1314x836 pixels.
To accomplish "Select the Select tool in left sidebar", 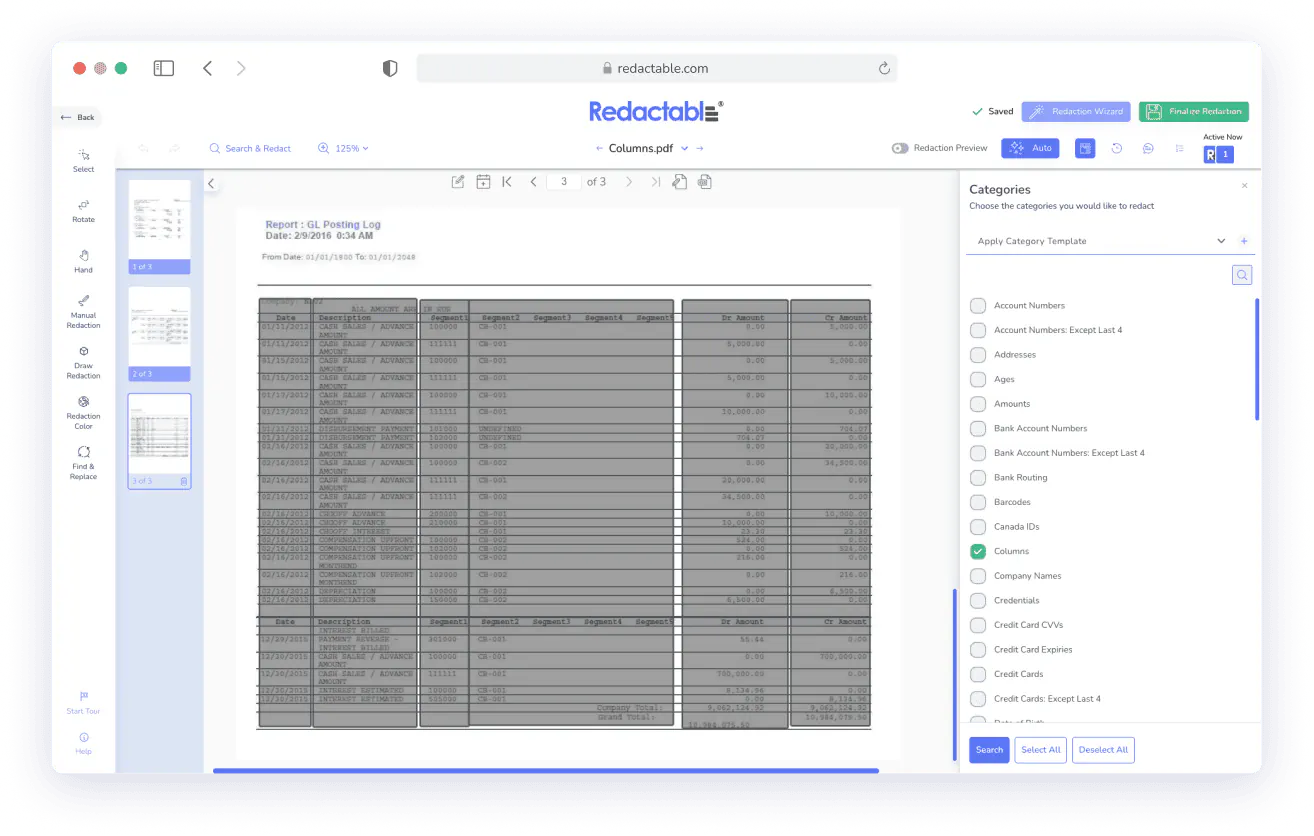I will 84,160.
